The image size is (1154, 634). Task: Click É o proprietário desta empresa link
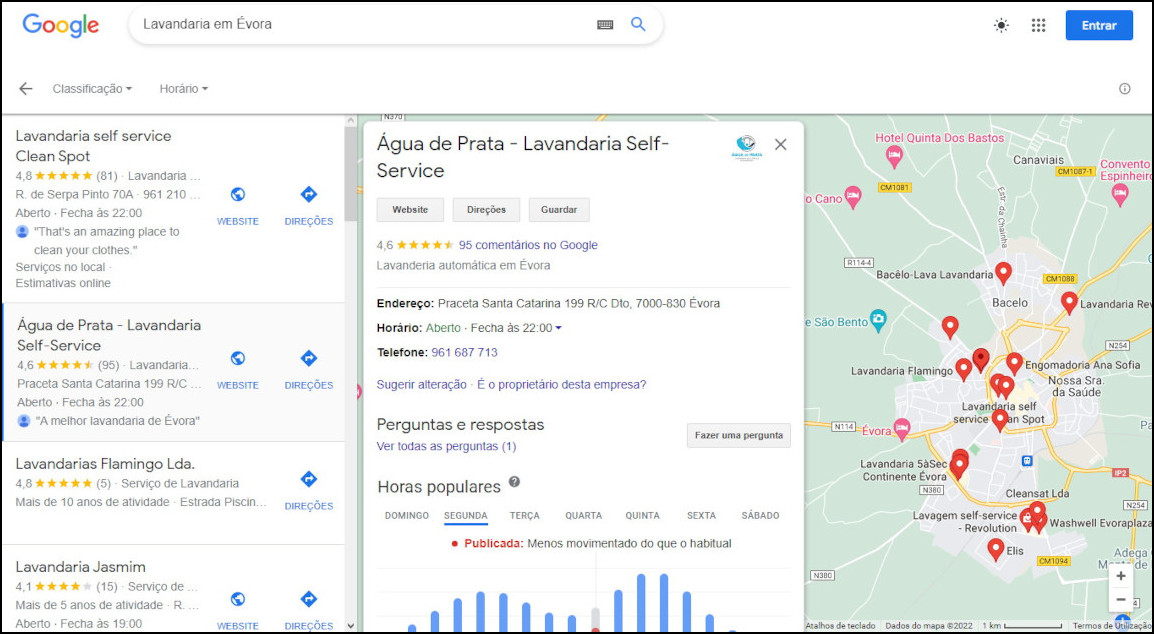562,384
